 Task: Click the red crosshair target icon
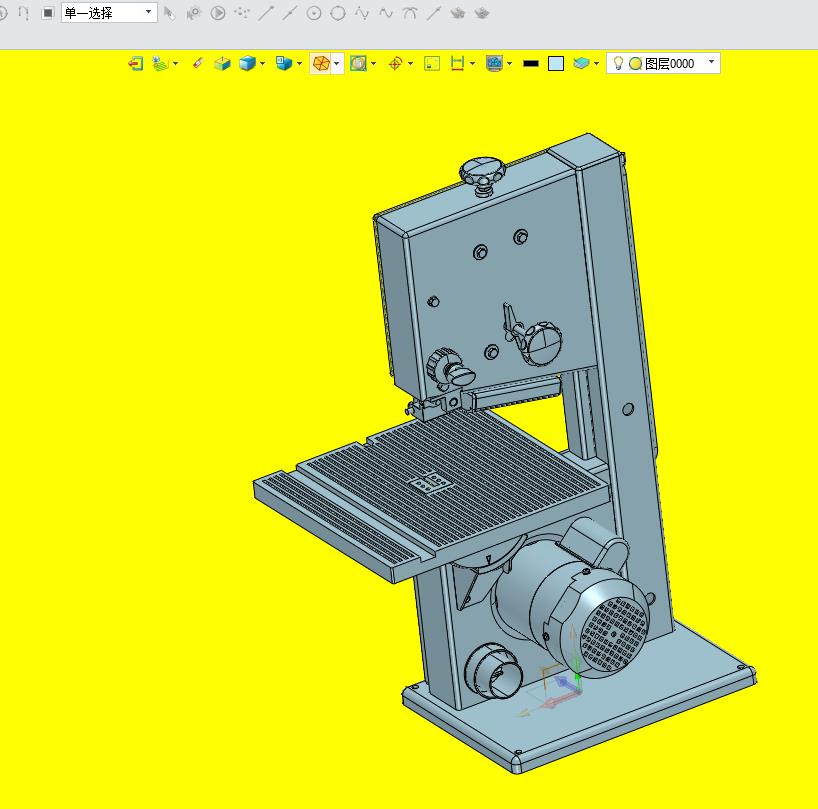pyautogui.click(x=395, y=64)
